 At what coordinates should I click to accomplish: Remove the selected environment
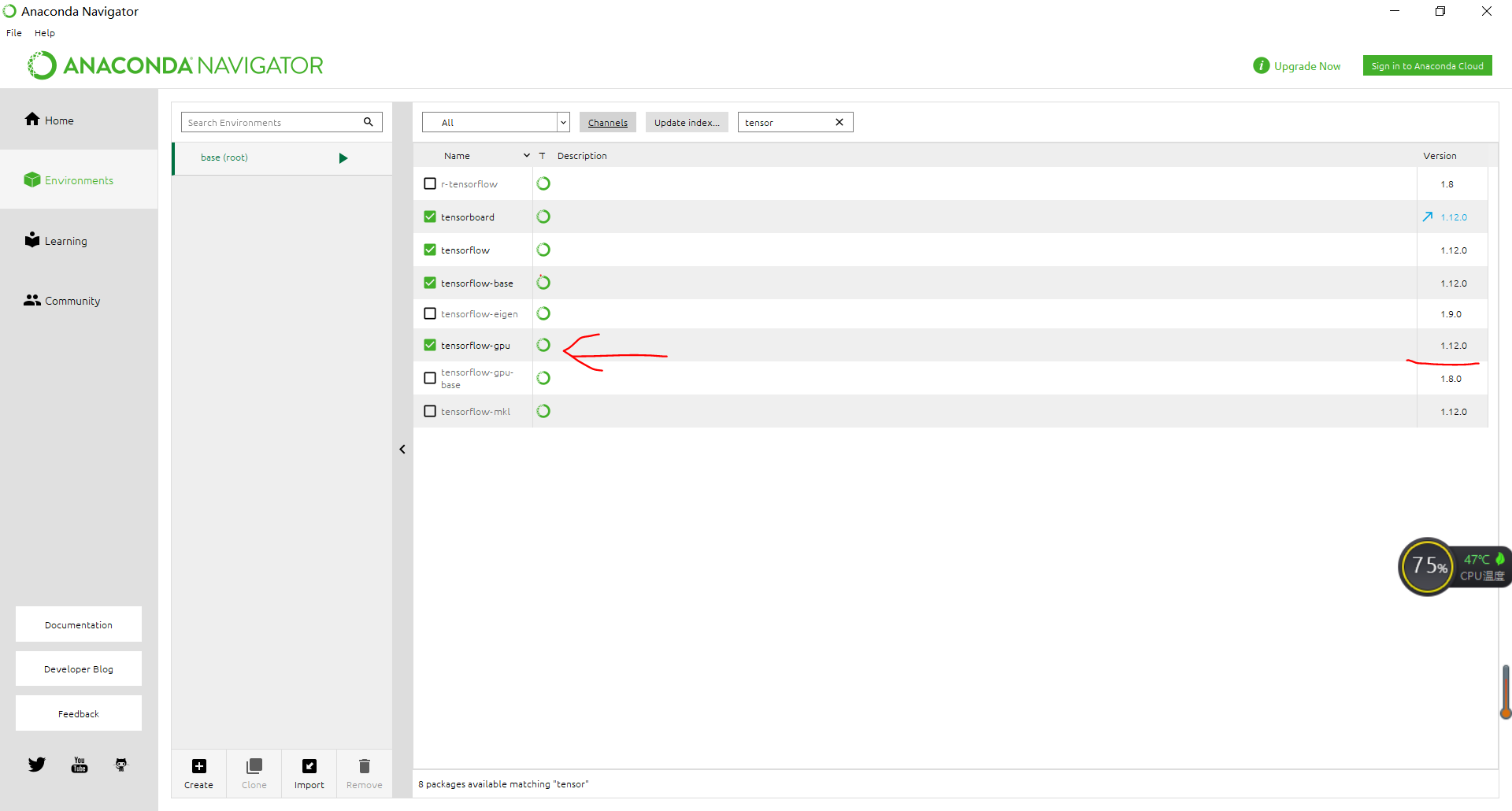[365, 773]
